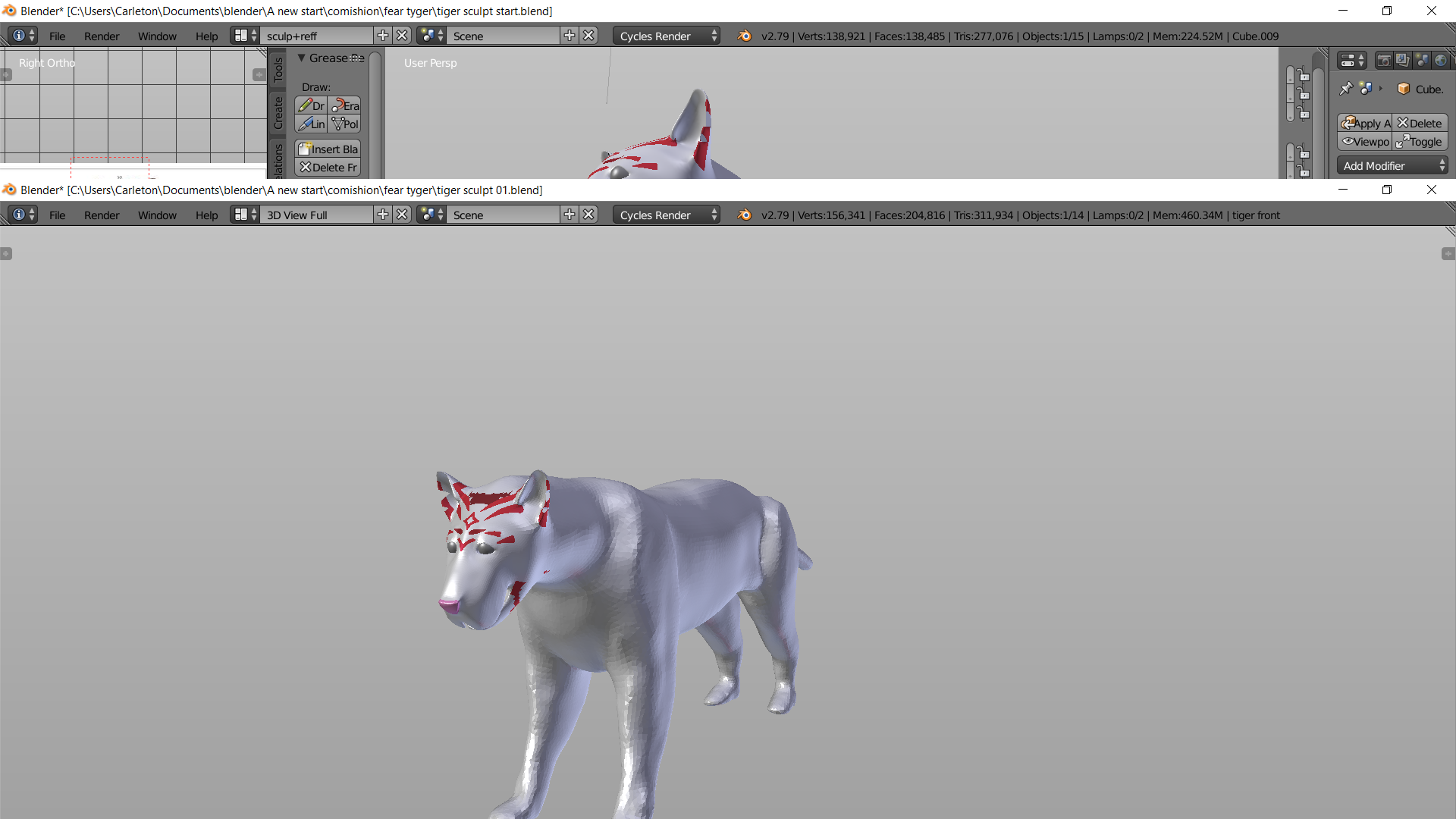This screenshot has width=1456, height=819.
Task: Click the Blender logo in lower info bar
Action: (745, 215)
